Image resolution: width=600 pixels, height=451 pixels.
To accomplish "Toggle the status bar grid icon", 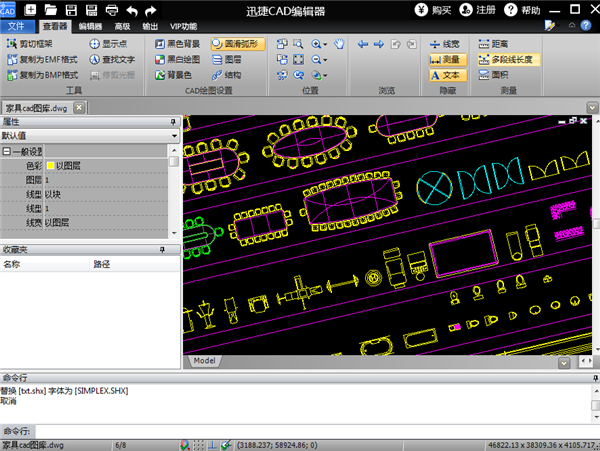I will pos(199,445).
